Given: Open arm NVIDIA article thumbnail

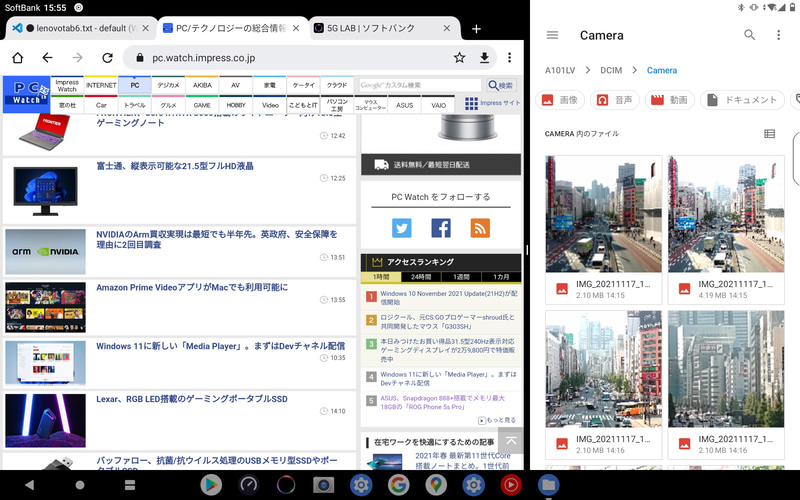Looking at the screenshot, I should point(45,252).
